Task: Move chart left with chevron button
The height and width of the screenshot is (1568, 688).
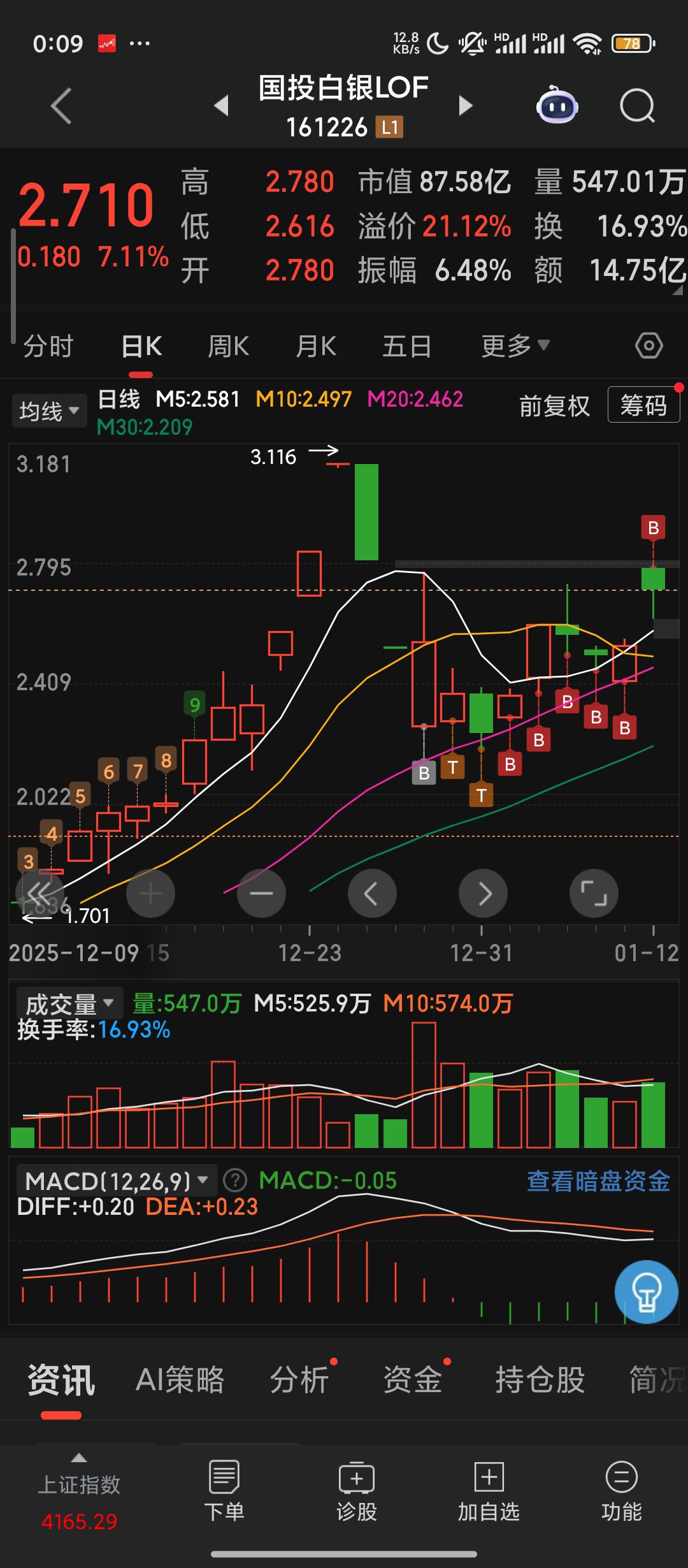Action: tap(372, 894)
